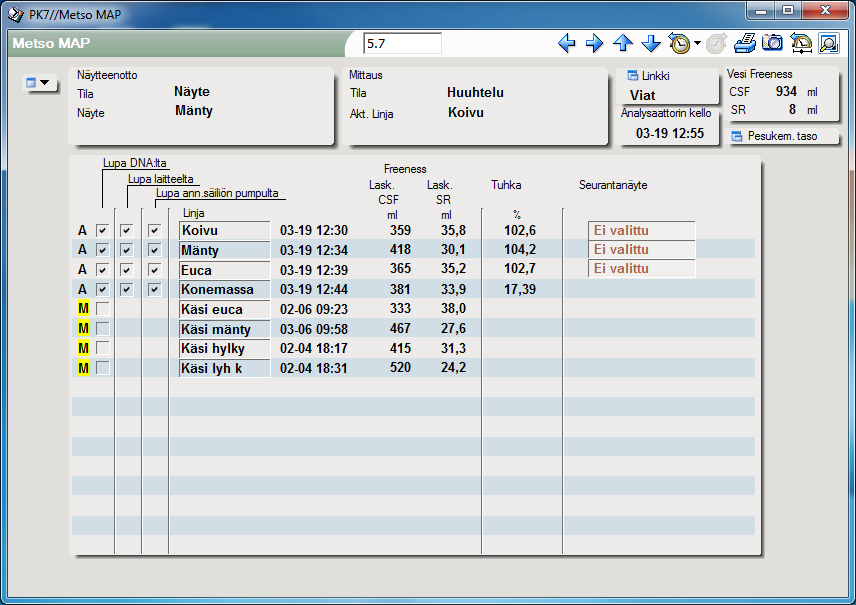Click the blue down arrow navigation icon
Image resolution: width=856 pixels, height=605 pixels.
coord(651,43)
